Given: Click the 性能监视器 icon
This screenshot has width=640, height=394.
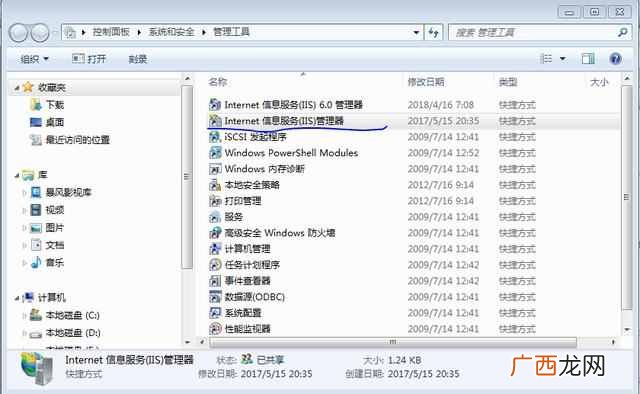Looking at the screenshot, I should tap(215, 329).
